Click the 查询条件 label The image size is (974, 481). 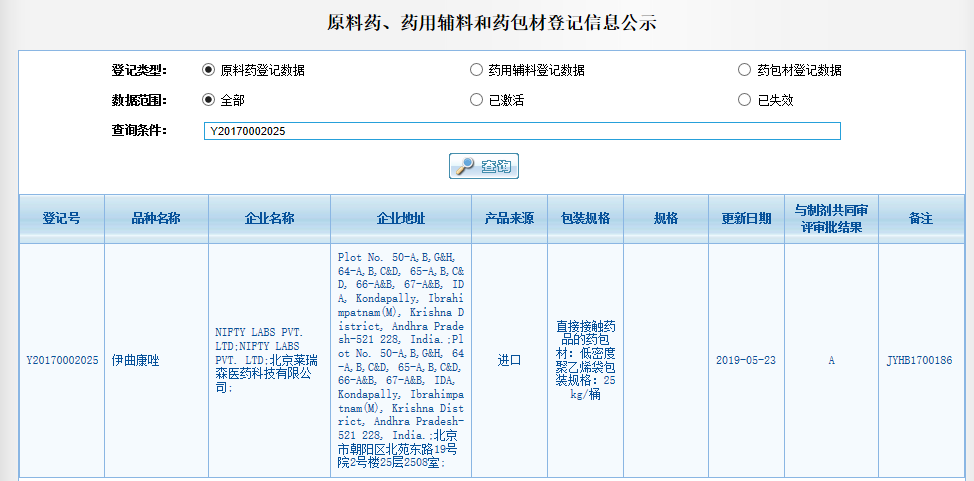click(x=139, y=130)
